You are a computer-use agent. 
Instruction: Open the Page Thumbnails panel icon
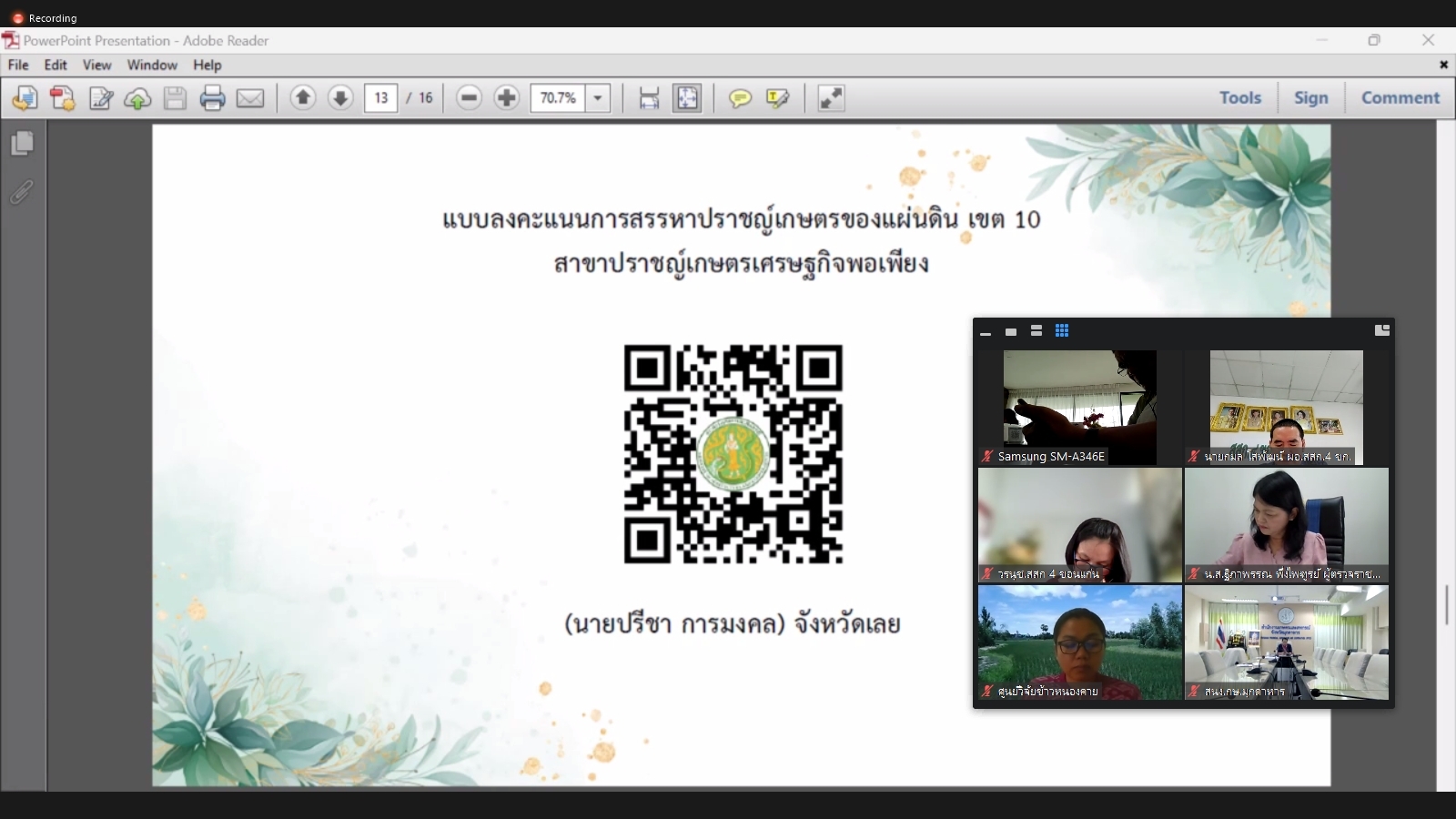tap(23, 144)
